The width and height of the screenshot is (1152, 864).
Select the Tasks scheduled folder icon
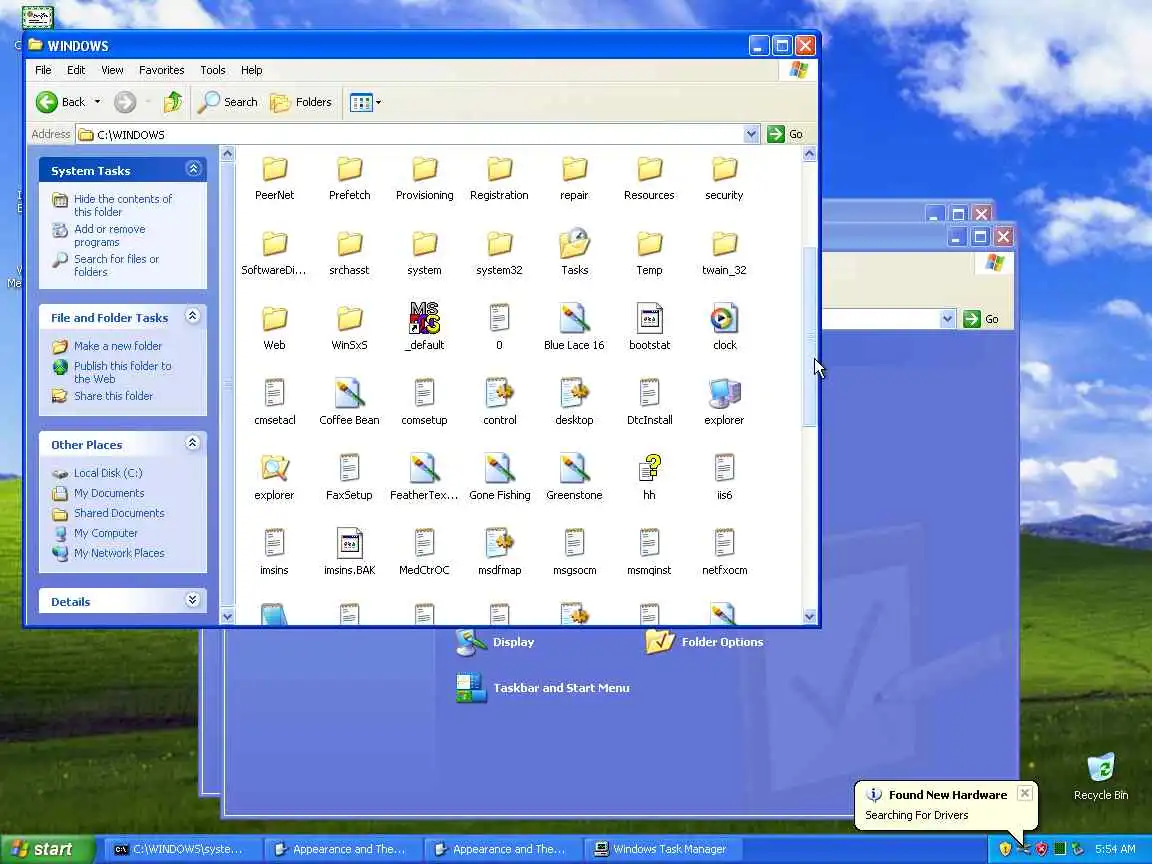click(575, 245)
